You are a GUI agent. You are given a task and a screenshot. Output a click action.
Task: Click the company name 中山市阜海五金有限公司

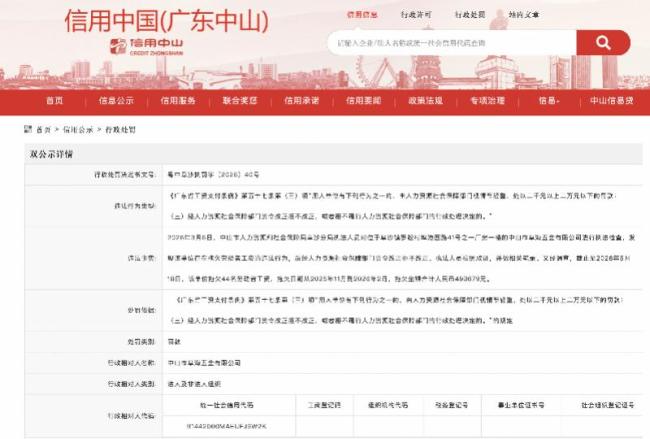coord(204,363)
